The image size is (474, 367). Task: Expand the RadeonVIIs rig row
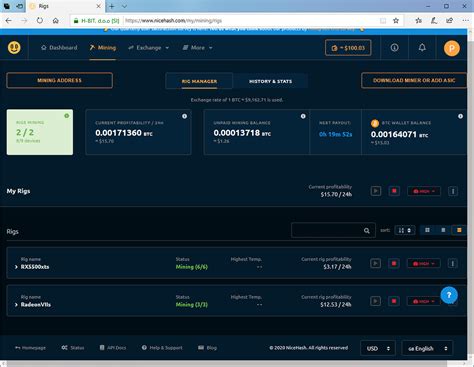16,305
